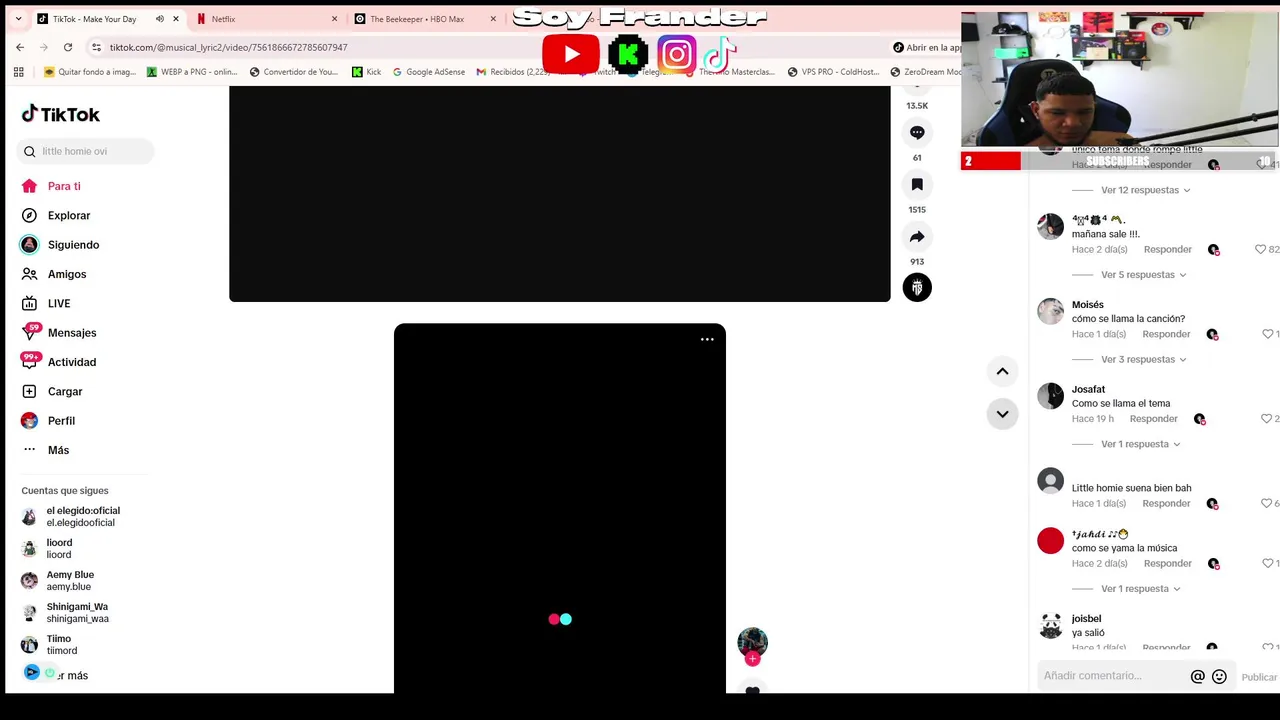
Task: Open the Kick bookmark
Action: click(x=366, y=72)
